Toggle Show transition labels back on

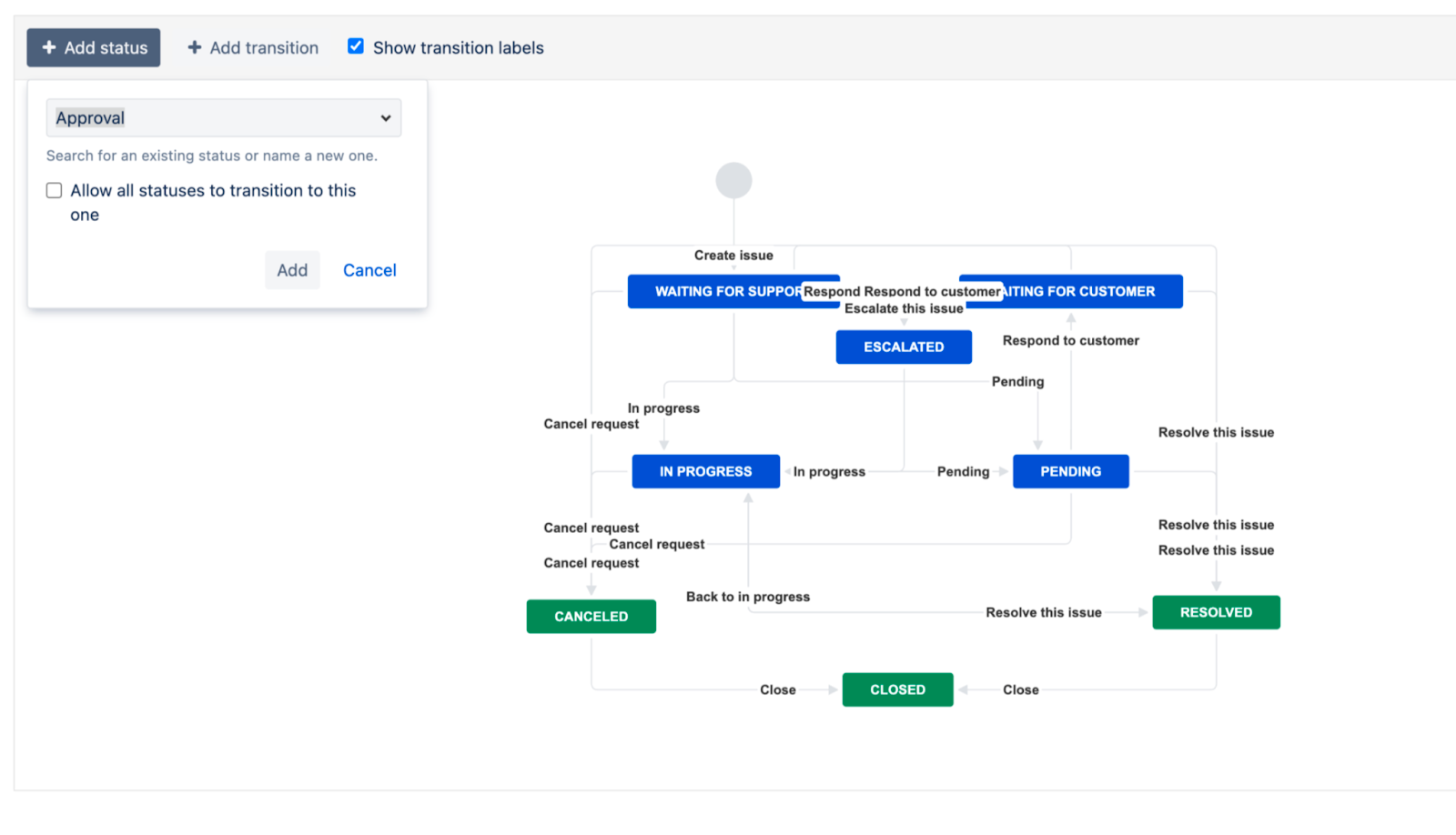[x=355, y=45]
